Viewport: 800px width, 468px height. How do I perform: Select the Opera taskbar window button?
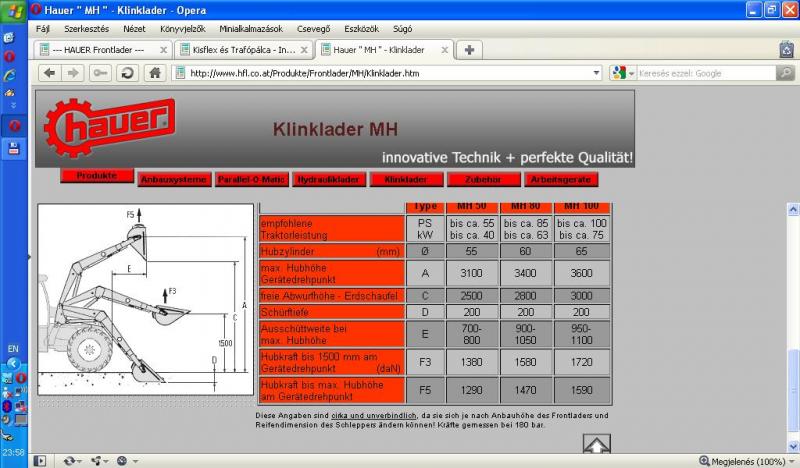point(14,126)
